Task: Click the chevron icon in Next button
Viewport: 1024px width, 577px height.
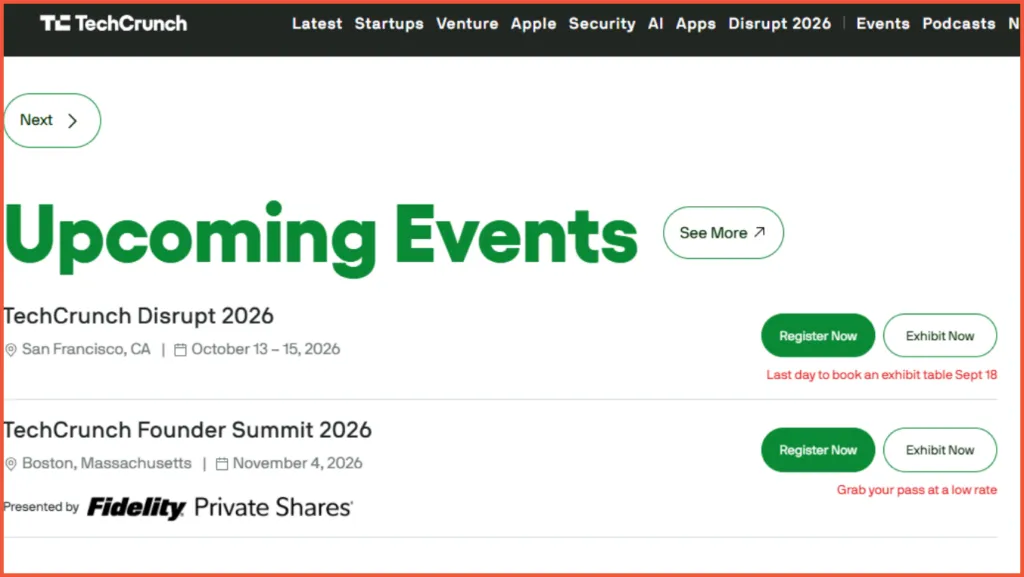Action: (x=72, y=121)
